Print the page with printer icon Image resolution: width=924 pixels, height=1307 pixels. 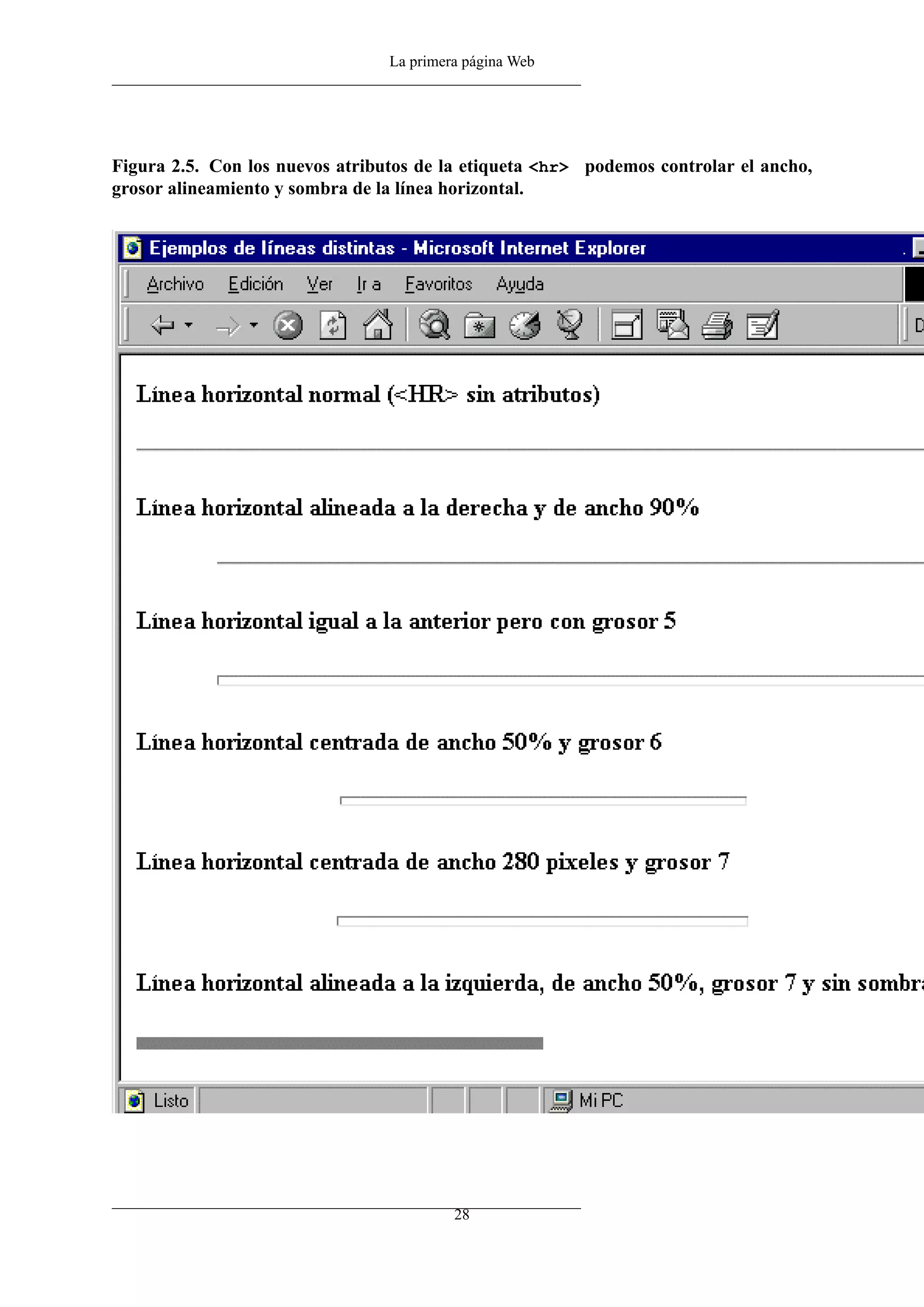coord(717,325)
